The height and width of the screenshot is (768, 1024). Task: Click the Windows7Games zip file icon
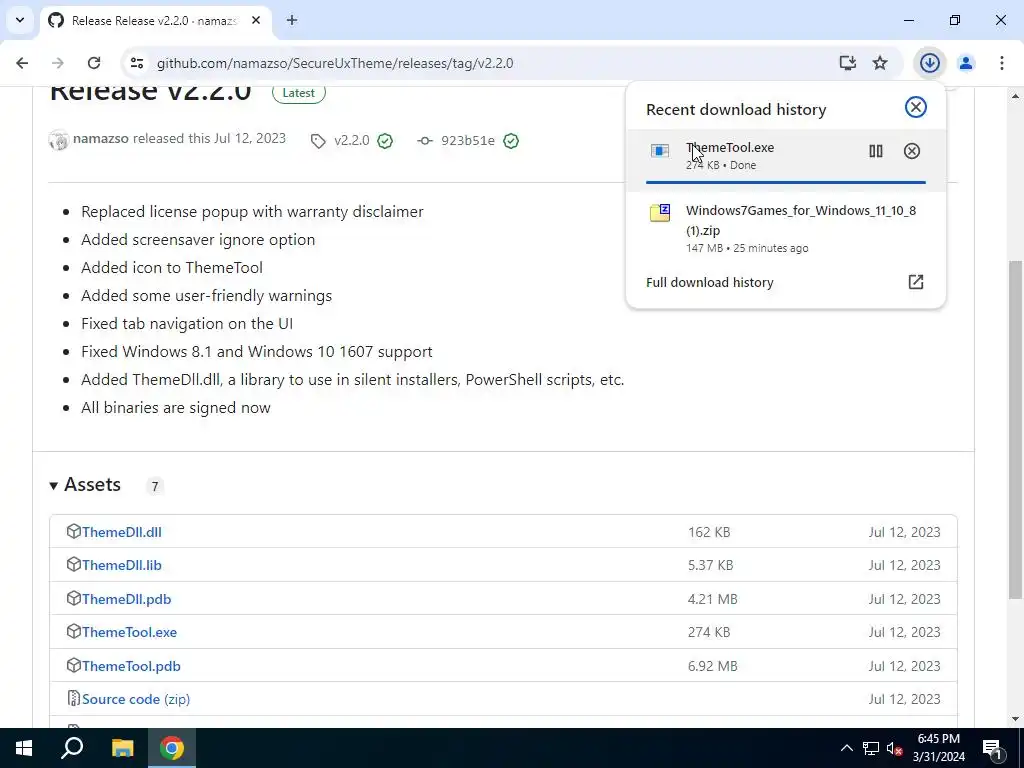(x=660, y=213)
